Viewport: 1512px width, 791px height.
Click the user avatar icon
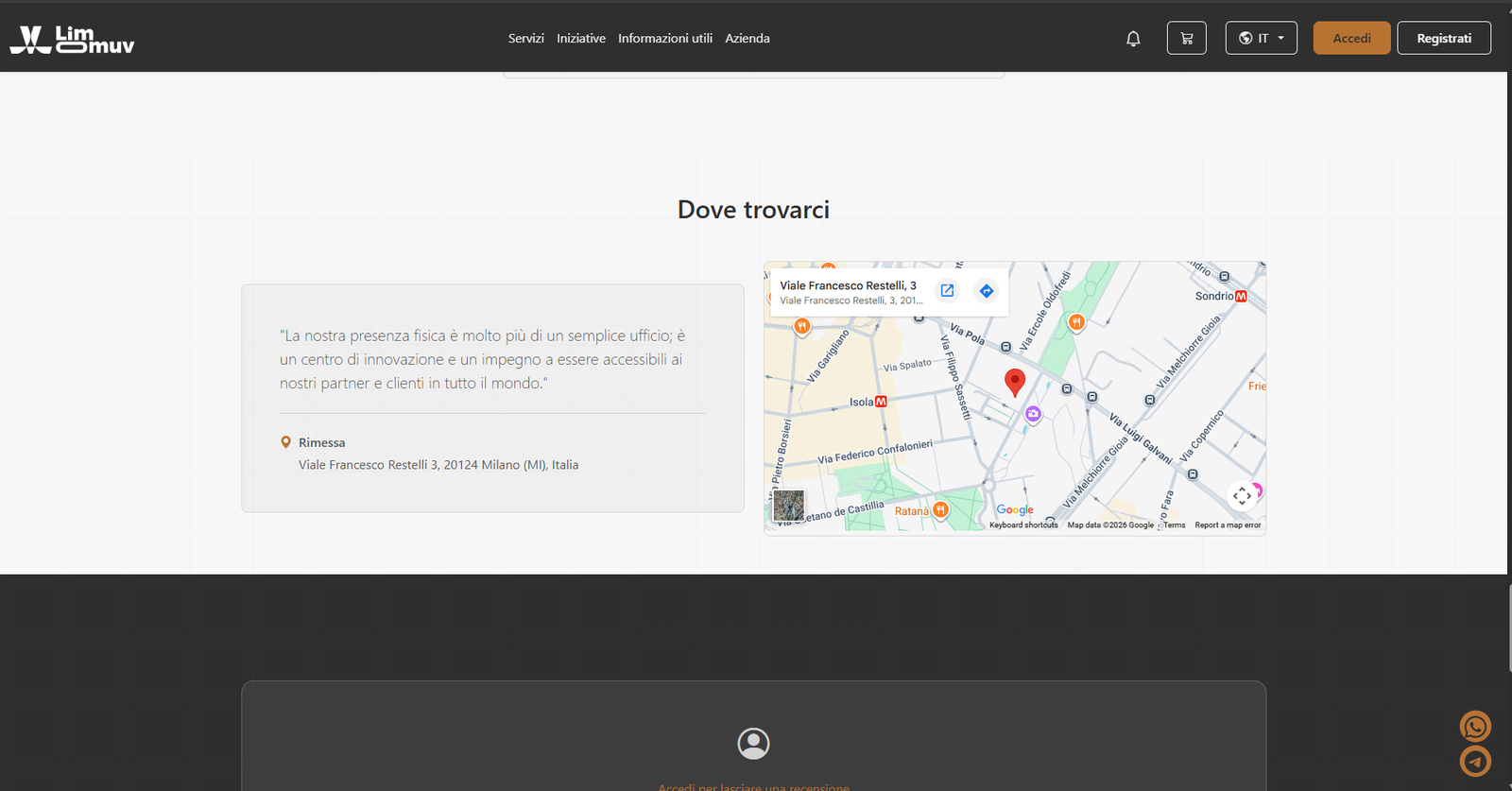[753, 744]
